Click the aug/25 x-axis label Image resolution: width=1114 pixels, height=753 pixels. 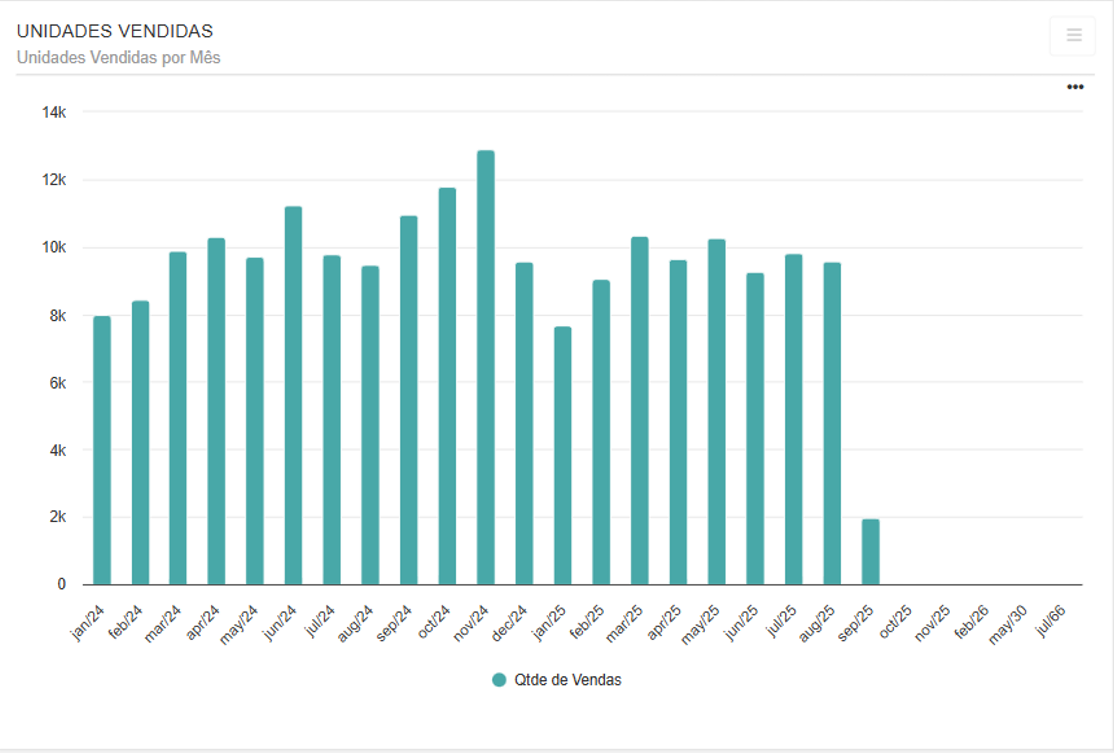coord(816,623)
